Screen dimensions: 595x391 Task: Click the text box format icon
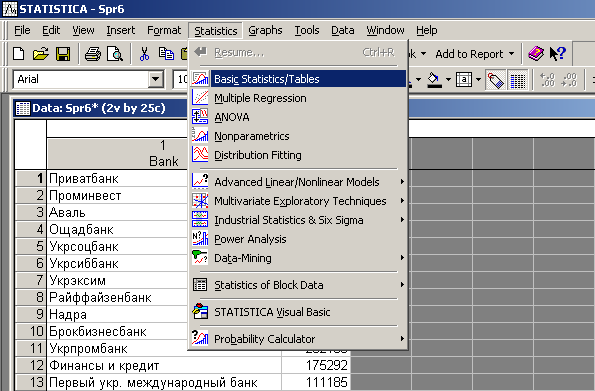(x=464, y=80)
